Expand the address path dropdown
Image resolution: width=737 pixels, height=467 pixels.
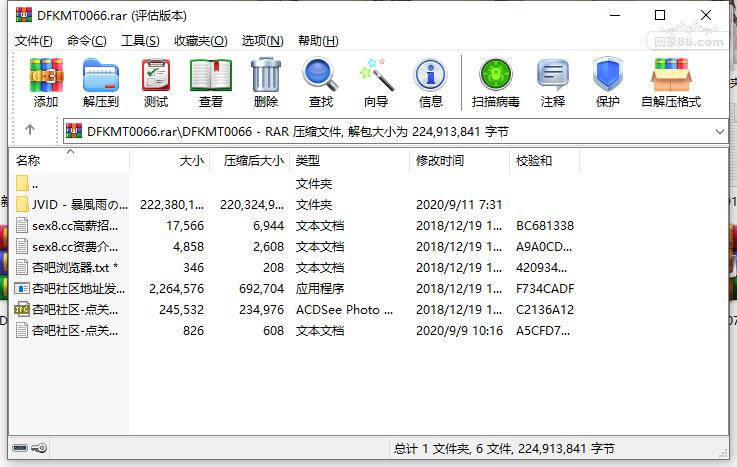click(720, 132)
